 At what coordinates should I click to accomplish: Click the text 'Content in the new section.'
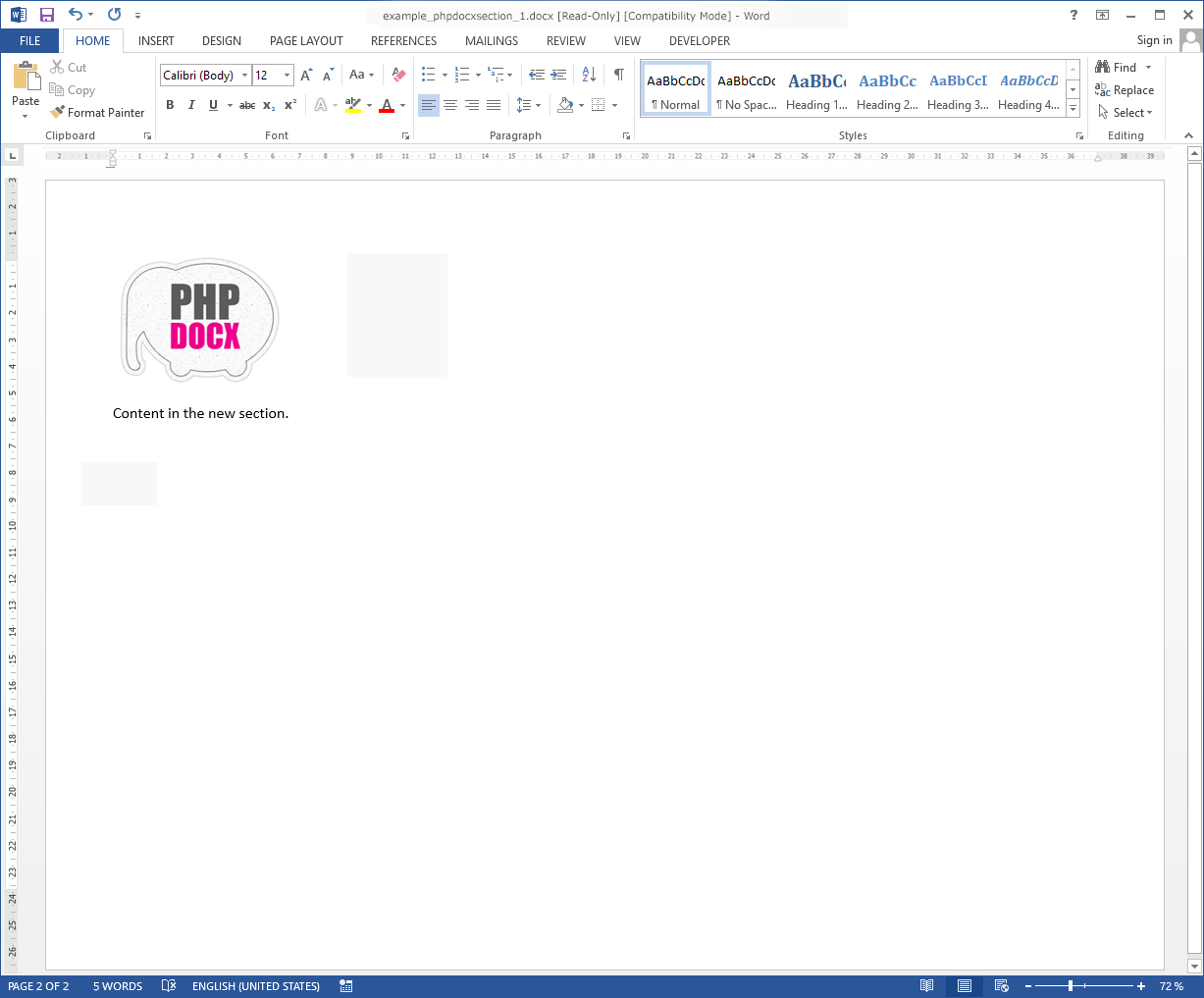click(x=200, y=413)
